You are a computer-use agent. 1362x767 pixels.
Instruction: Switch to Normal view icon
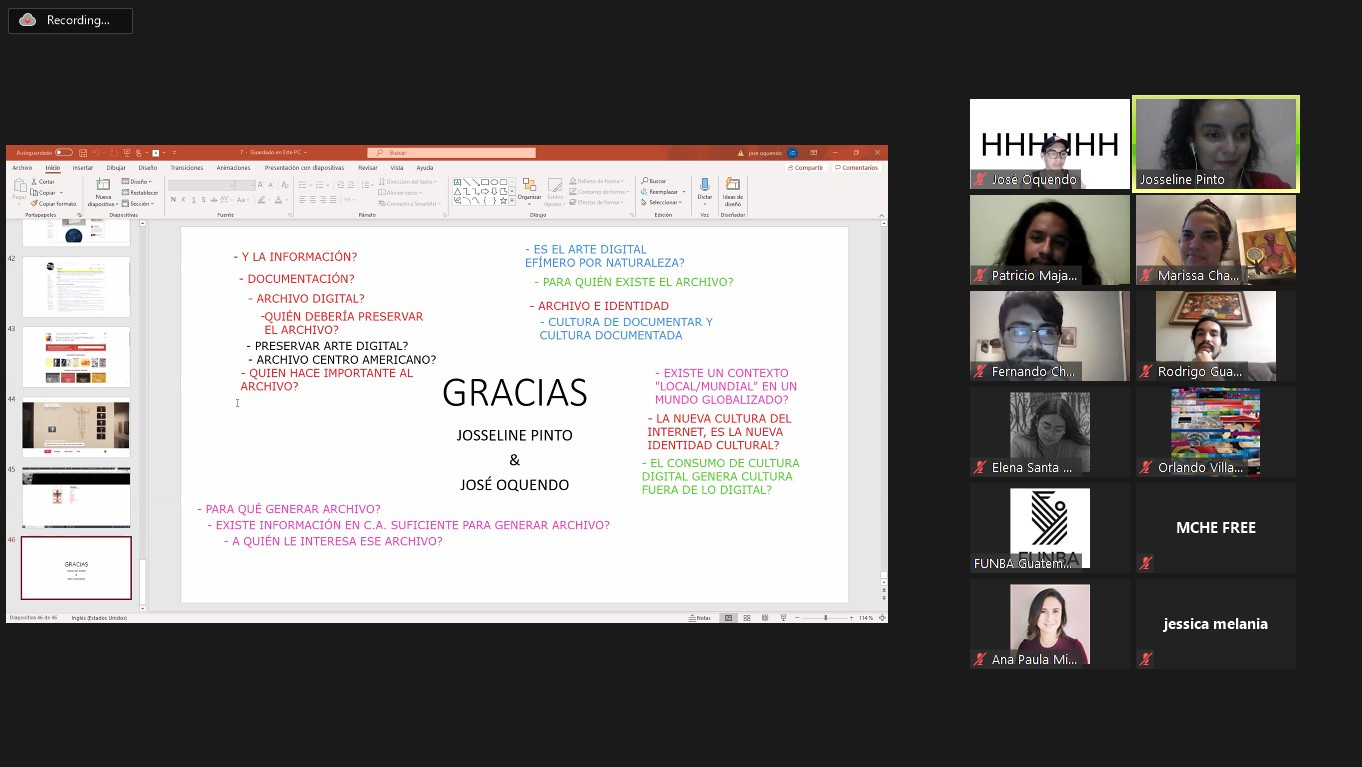[x=729, y=618]
